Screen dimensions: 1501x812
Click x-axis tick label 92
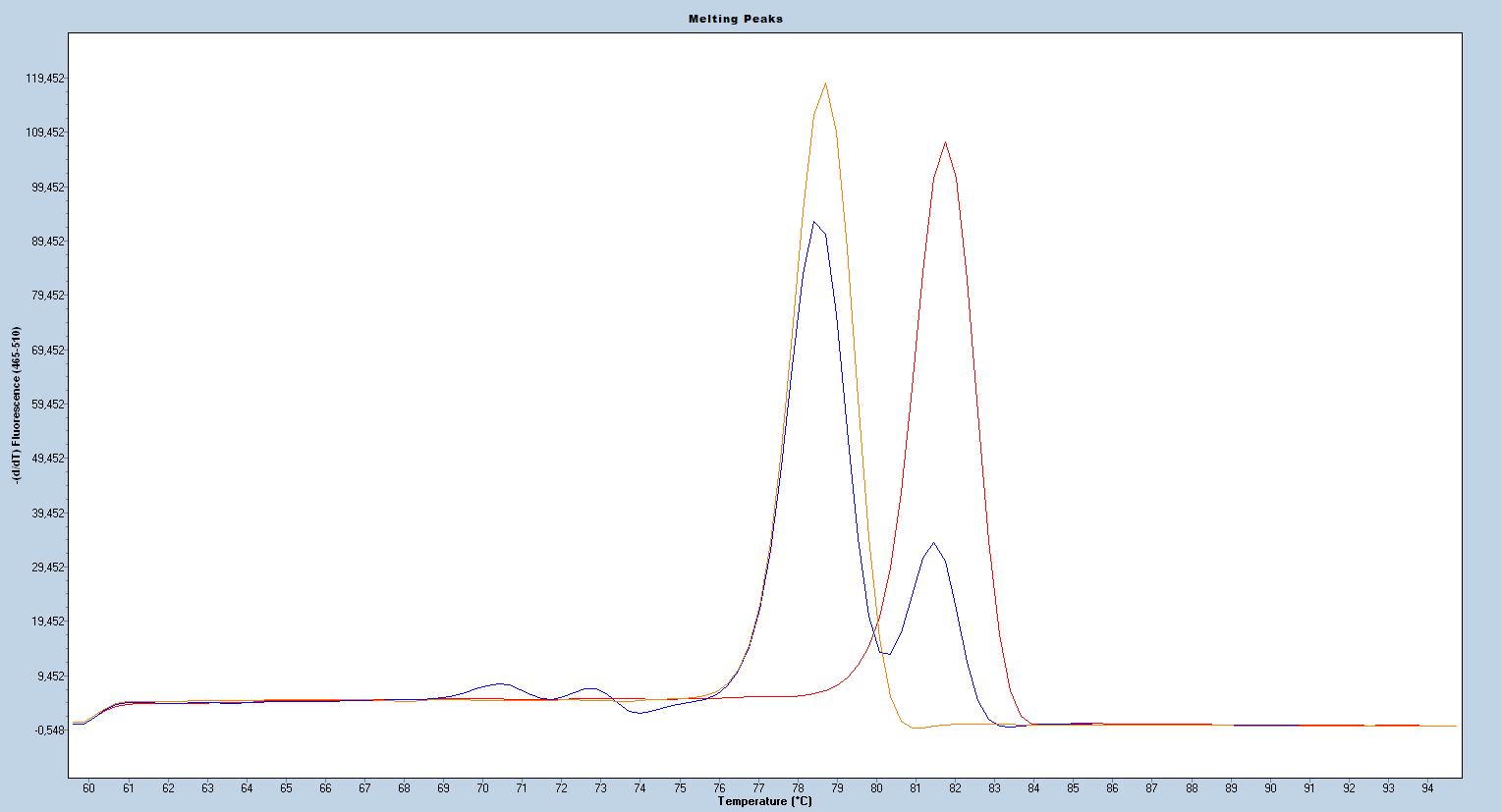1349,788
